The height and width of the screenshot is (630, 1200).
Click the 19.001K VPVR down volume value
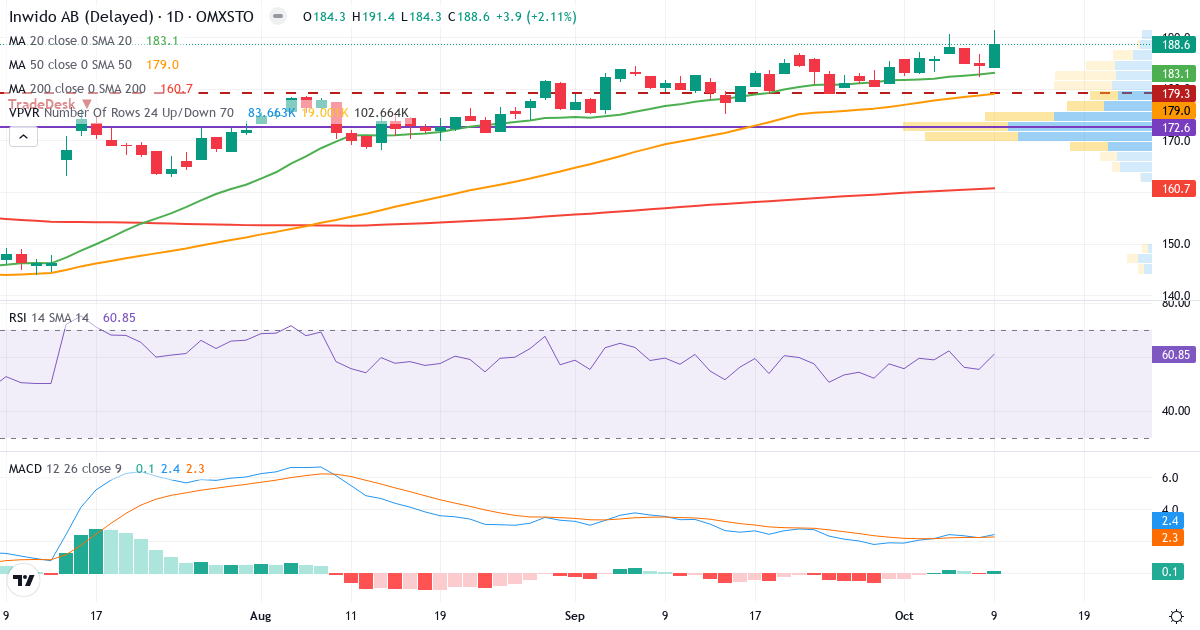click(325, 113)
